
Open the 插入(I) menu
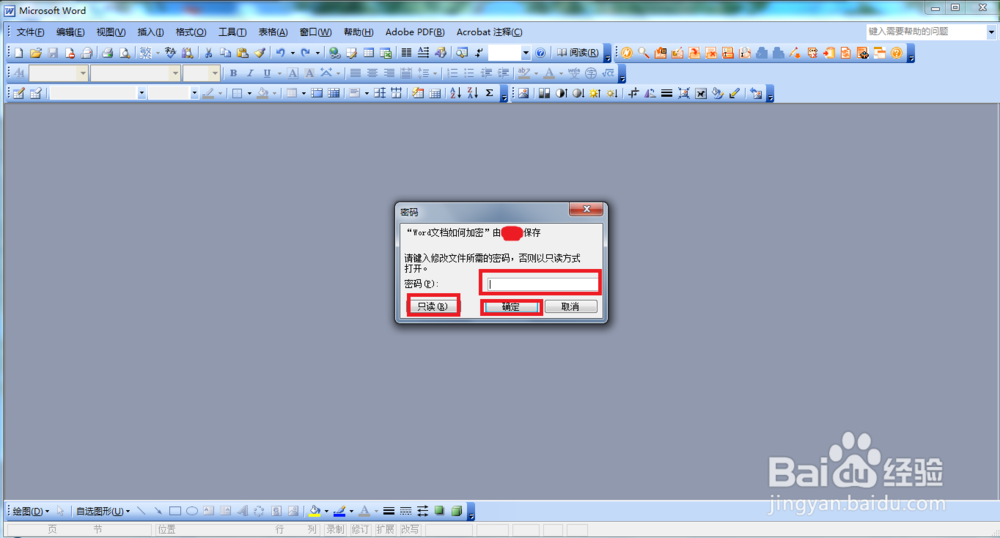pyautogui.click(x=151, y=32)
